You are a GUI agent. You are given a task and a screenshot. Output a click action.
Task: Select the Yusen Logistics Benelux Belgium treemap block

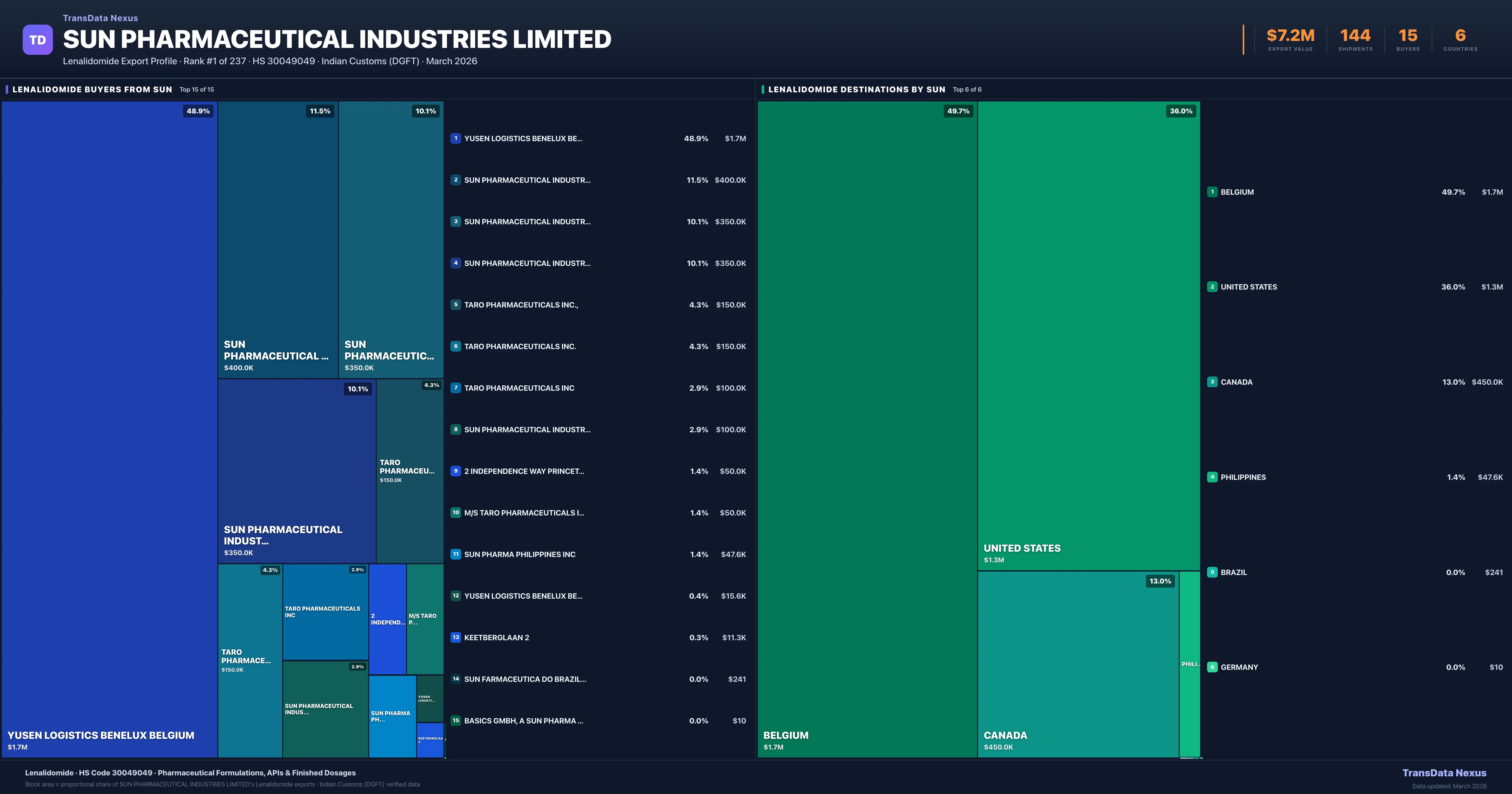click(109, 429)
